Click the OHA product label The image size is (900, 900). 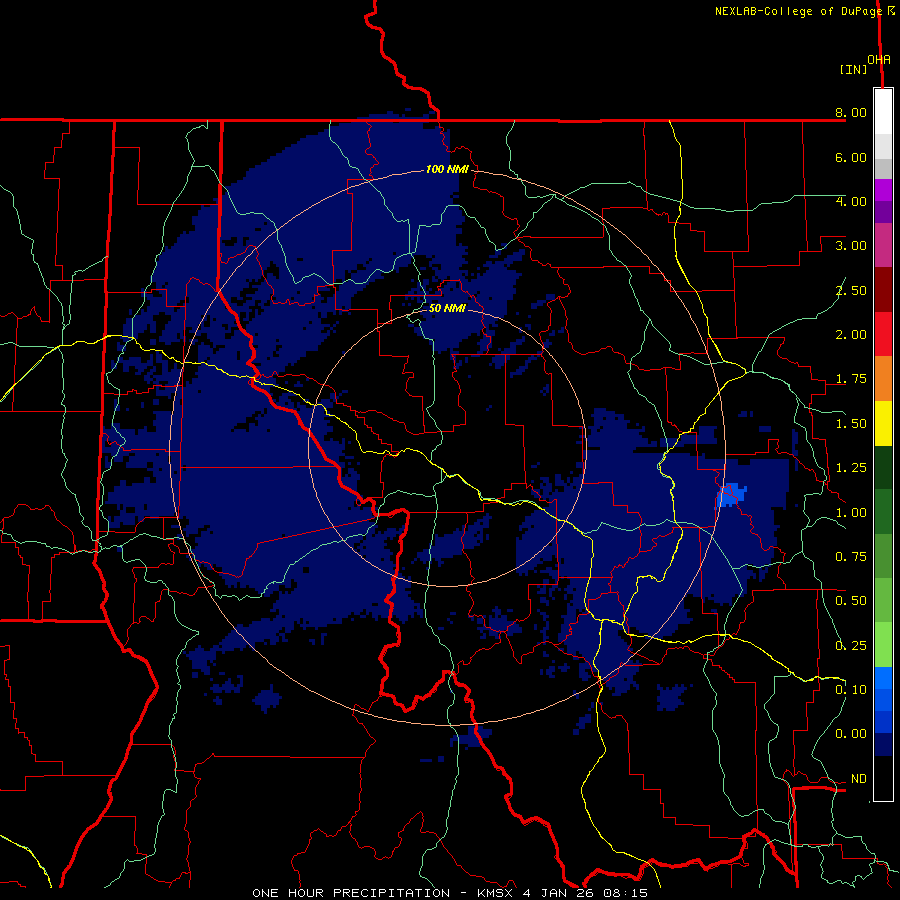coord(879,59)
